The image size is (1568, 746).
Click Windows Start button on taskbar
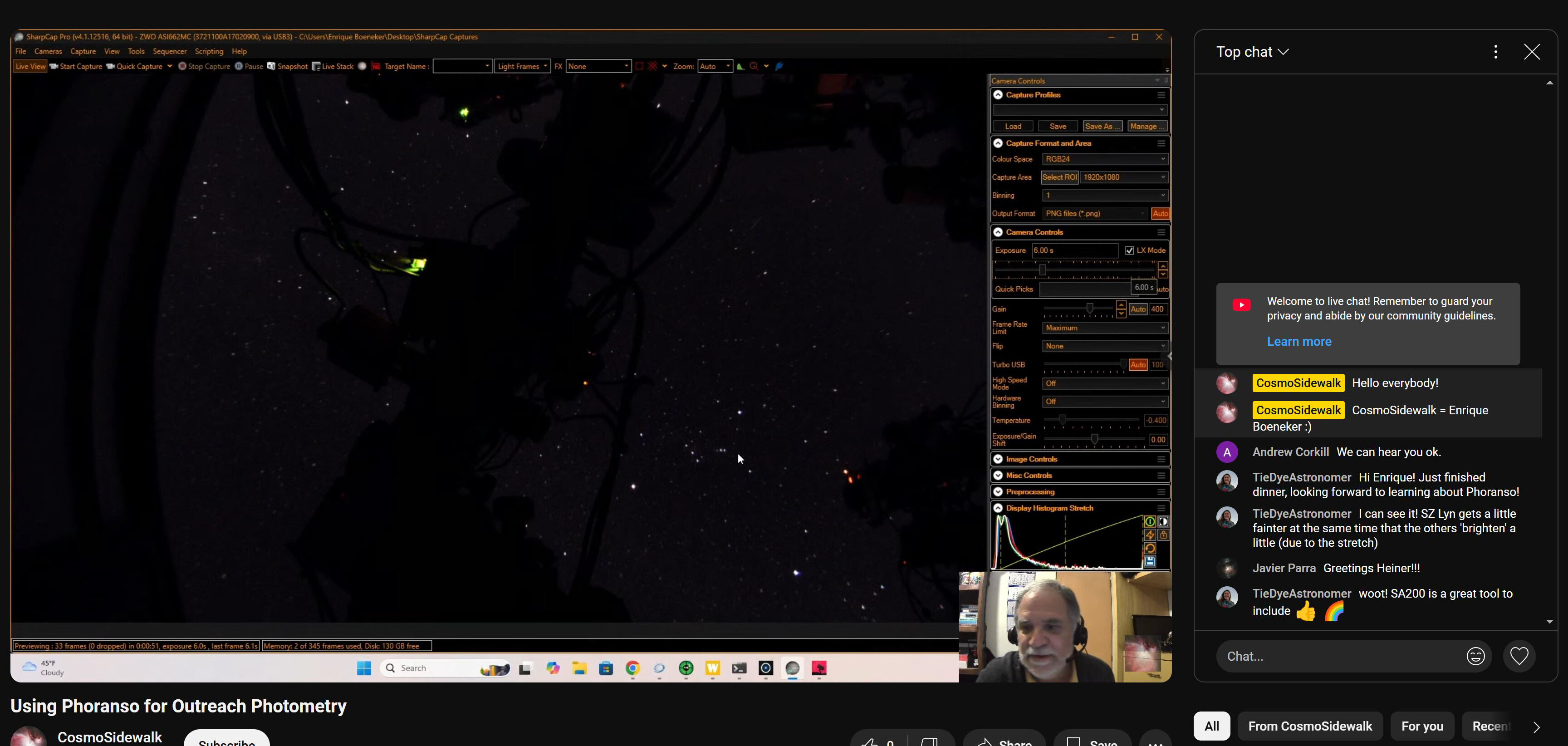[x=364, y=668]
